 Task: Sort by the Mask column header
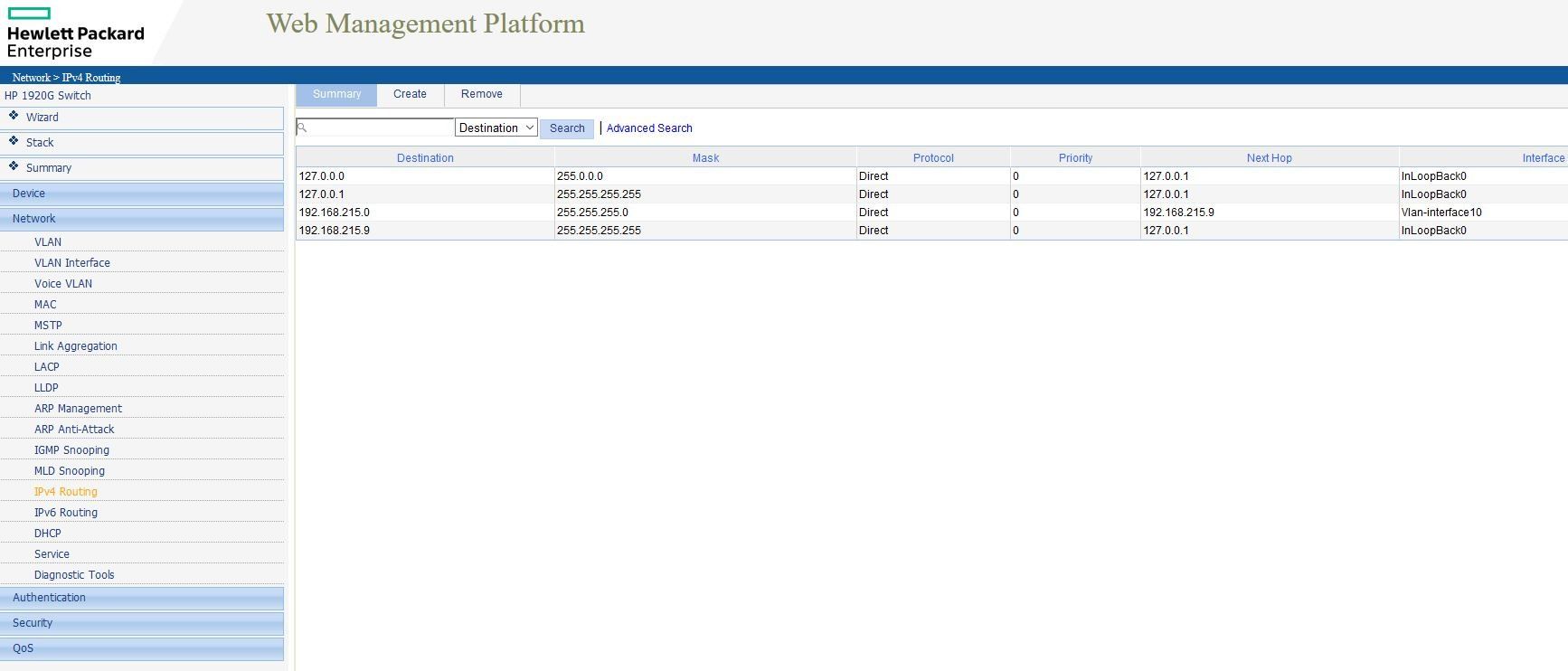[705, 158]
